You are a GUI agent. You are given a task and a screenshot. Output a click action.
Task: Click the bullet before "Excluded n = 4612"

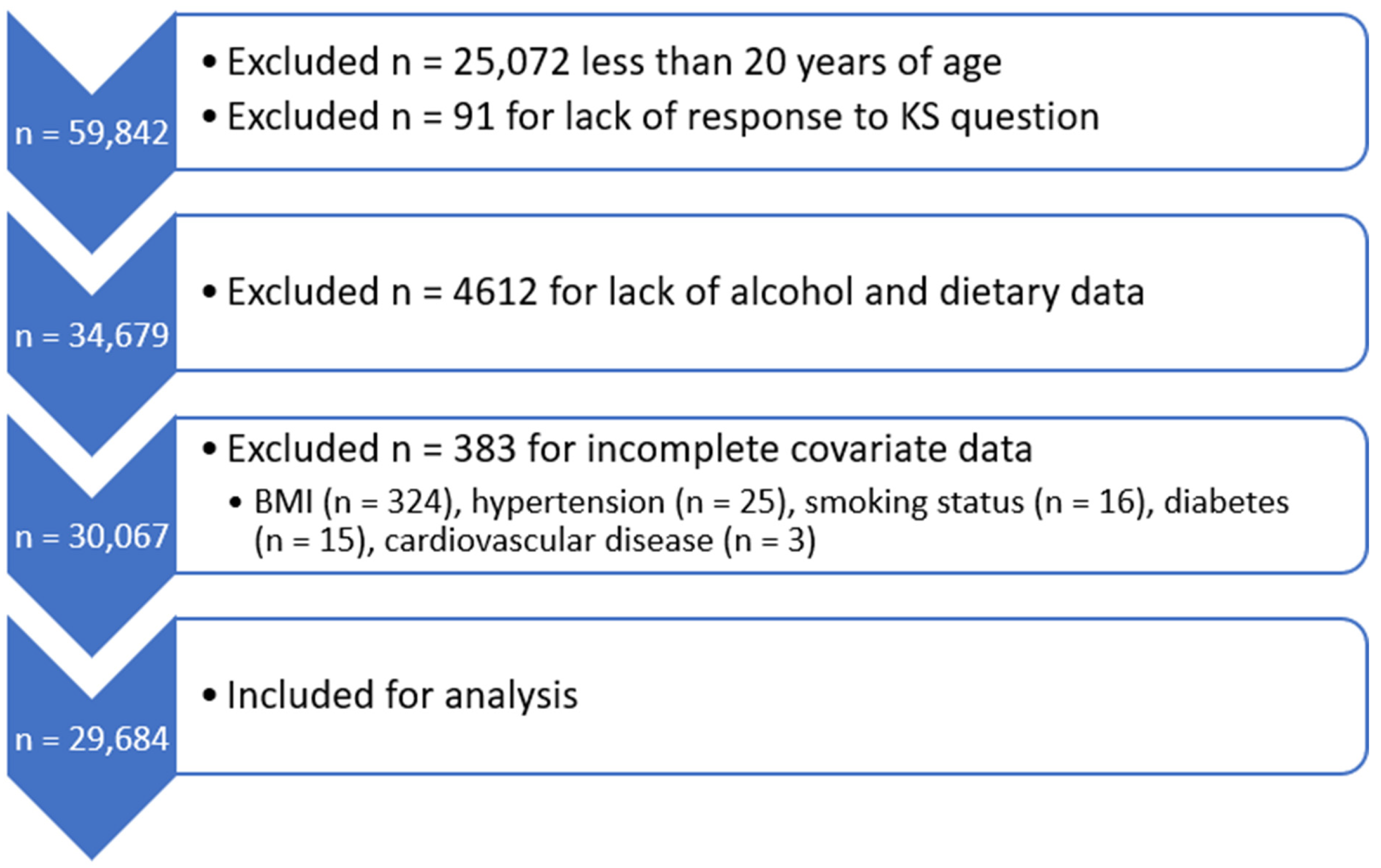209,293
